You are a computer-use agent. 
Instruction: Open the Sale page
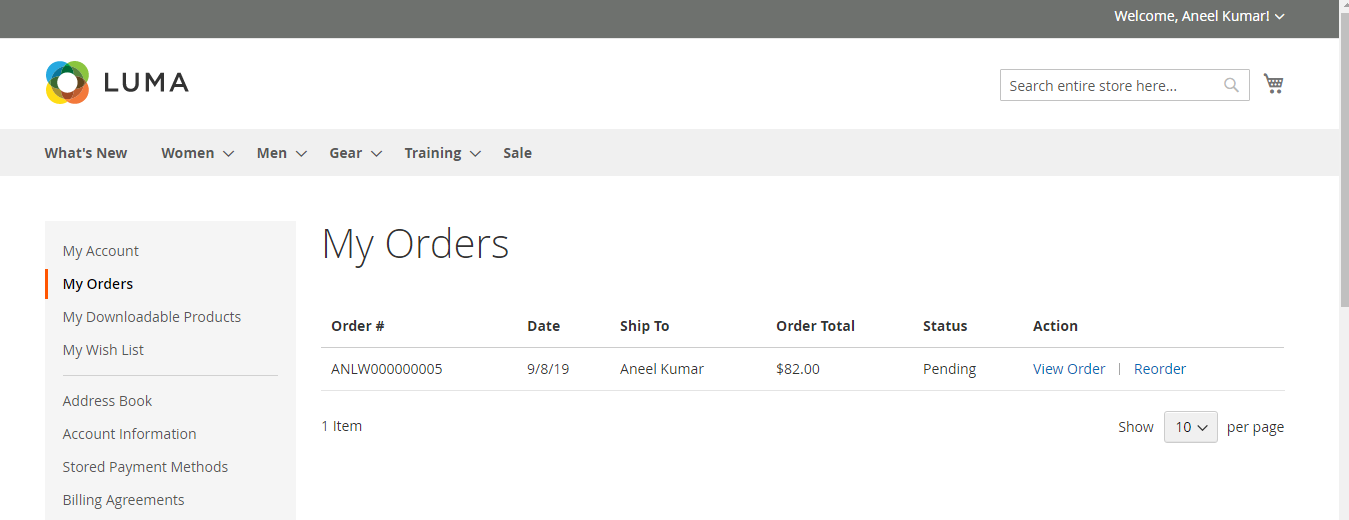[x=517, y=153]
